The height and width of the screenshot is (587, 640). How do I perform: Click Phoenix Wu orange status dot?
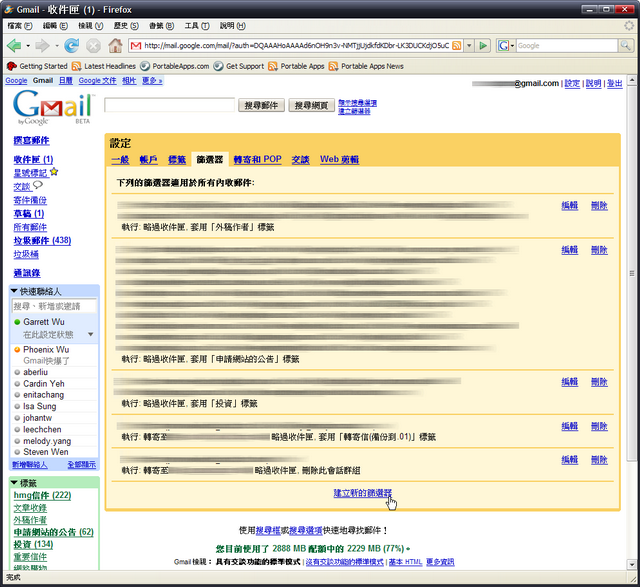[17, 350]
